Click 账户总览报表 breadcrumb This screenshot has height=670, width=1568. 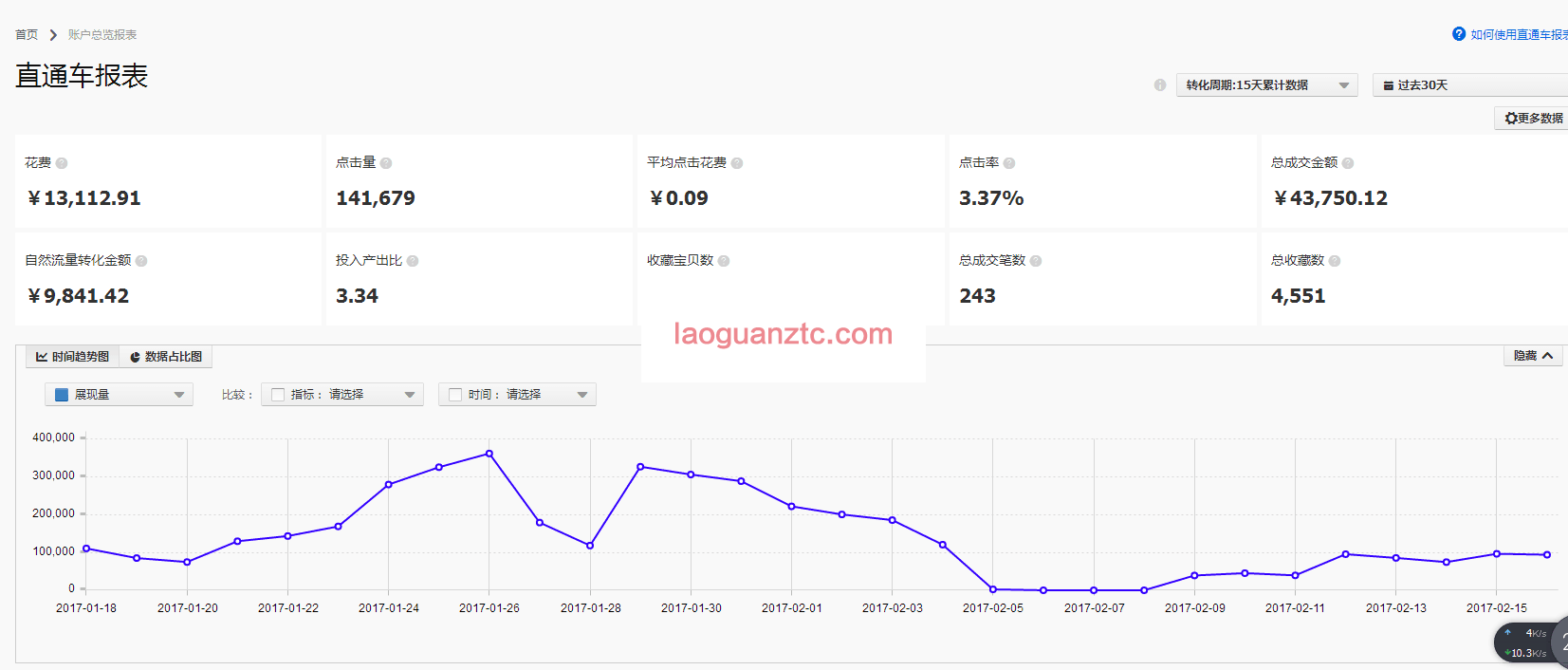coord(102,35)
